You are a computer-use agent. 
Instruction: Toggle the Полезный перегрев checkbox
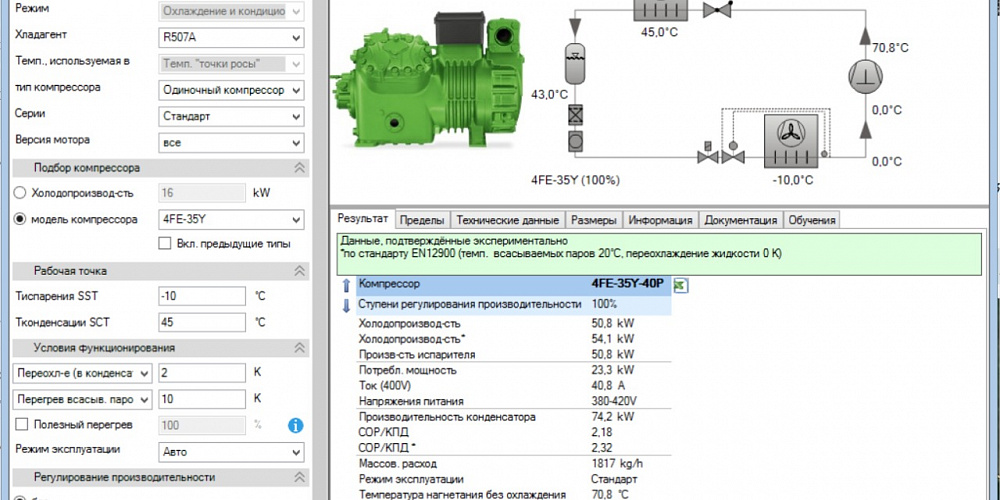[x=22, y=424]
